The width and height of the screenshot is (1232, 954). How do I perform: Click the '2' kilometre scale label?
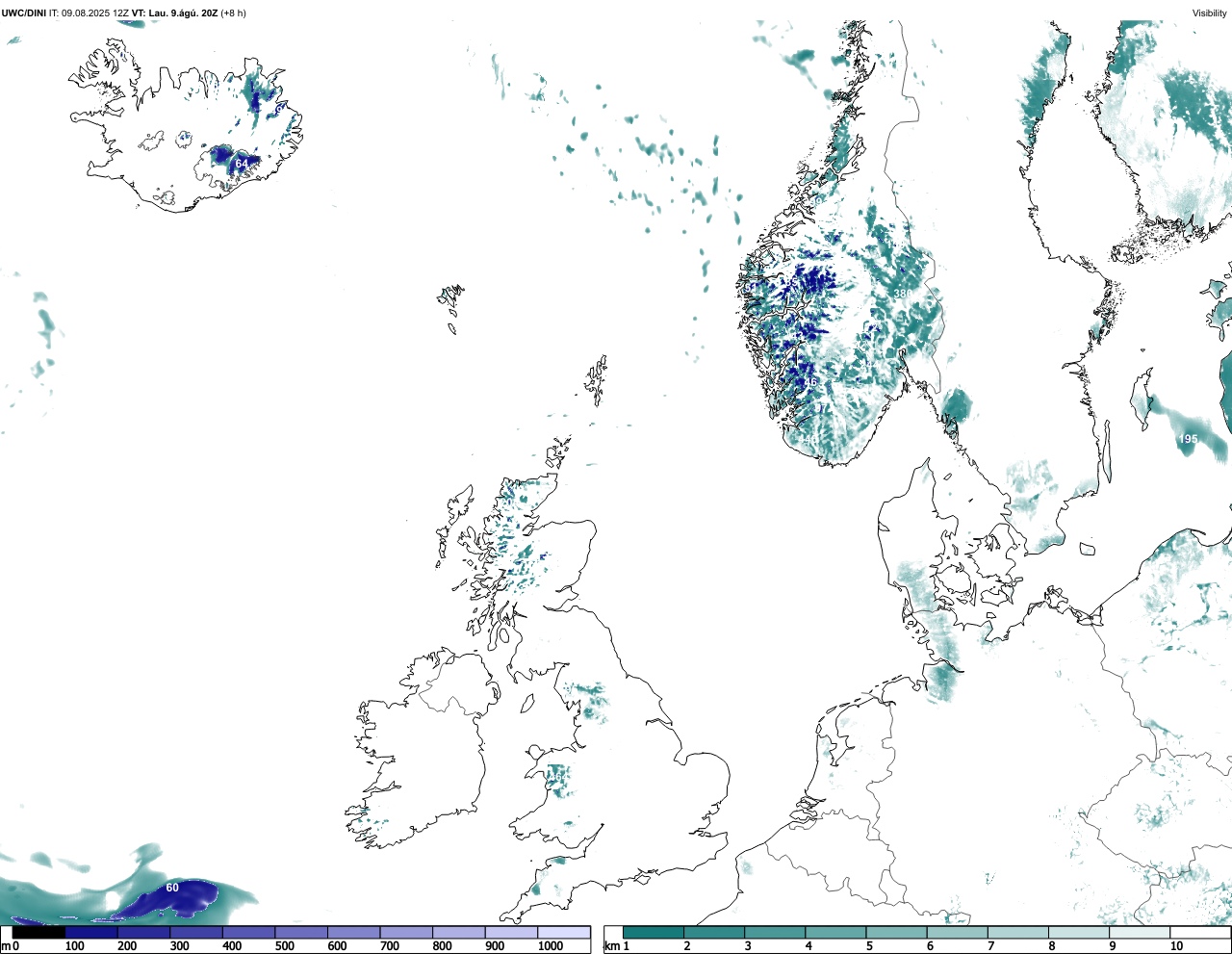687,946
